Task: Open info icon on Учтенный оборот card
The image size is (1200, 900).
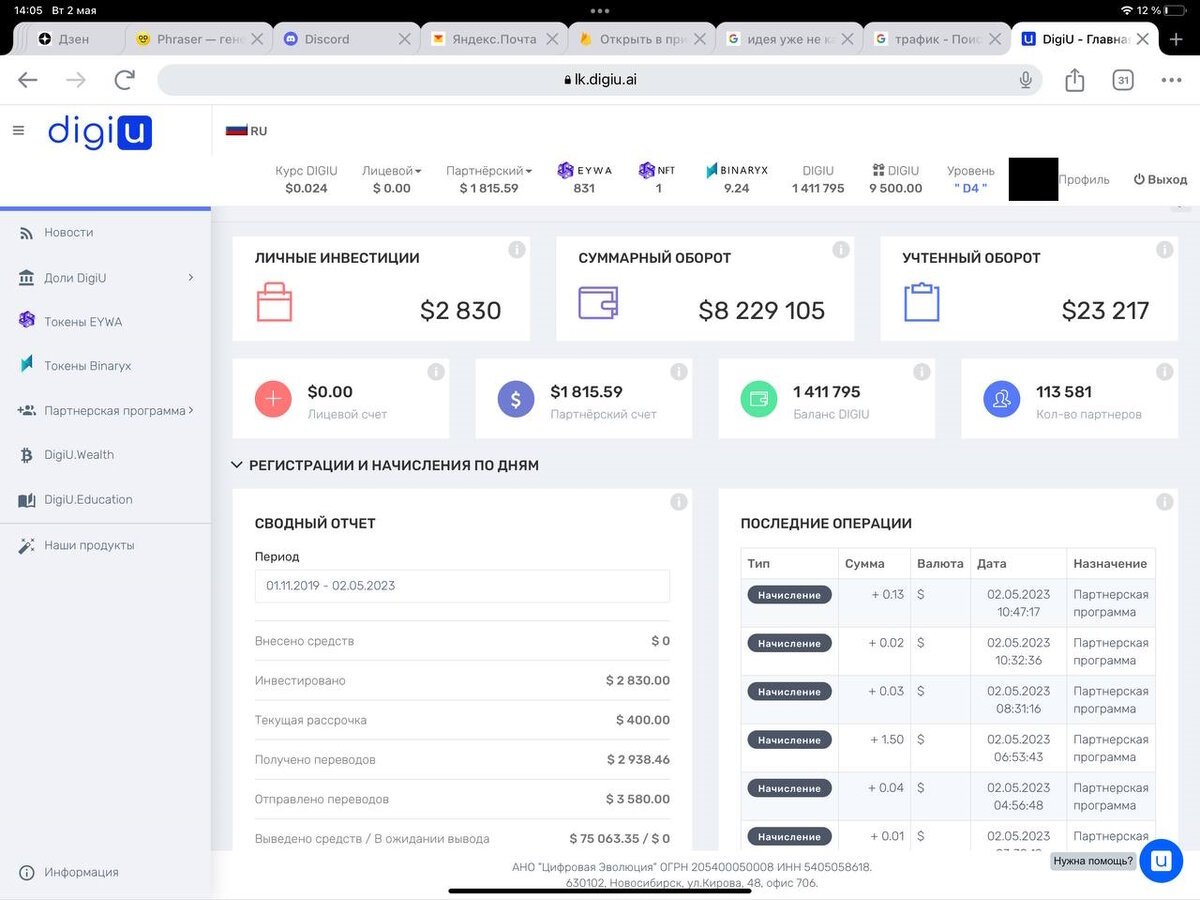Action: 1165,250
